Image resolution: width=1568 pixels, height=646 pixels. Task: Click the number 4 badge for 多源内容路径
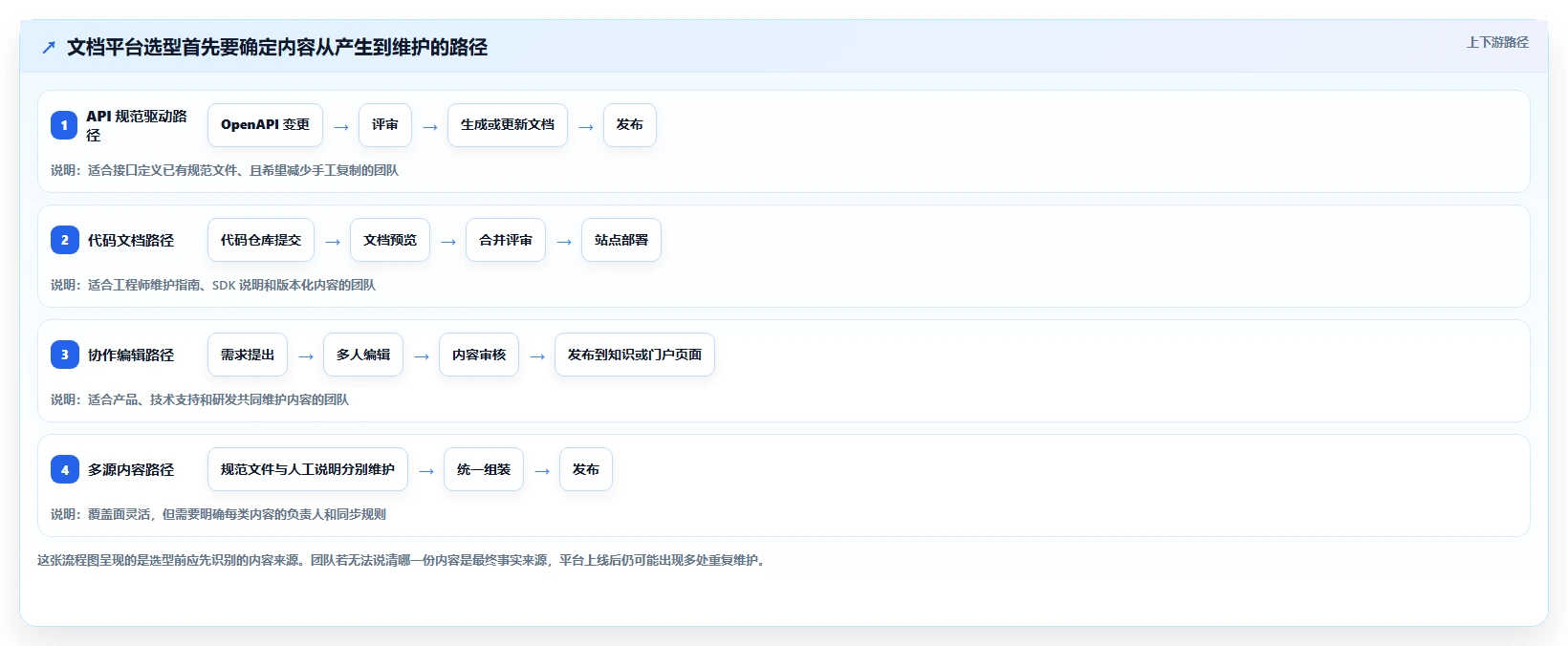[x=64, y=469]
